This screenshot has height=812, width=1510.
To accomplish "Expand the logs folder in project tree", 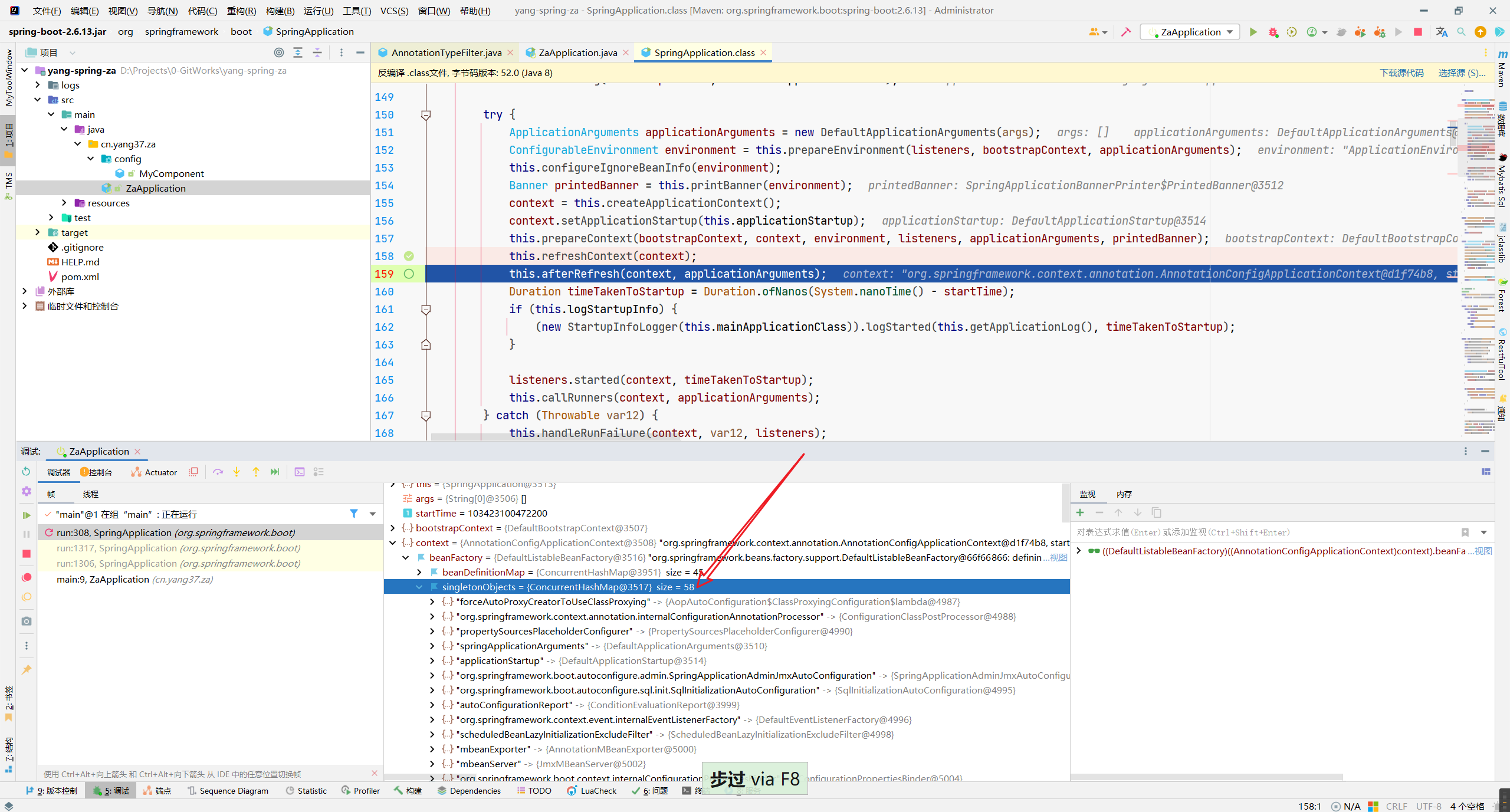I will point(38,85).
